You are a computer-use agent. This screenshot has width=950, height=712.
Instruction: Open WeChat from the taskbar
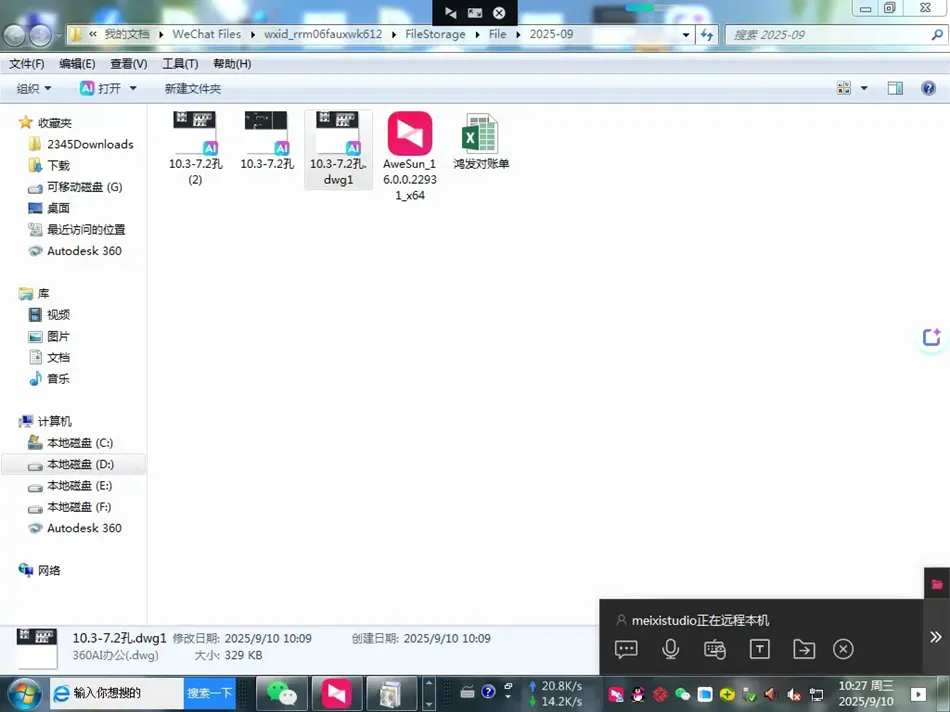click(282, 693)
